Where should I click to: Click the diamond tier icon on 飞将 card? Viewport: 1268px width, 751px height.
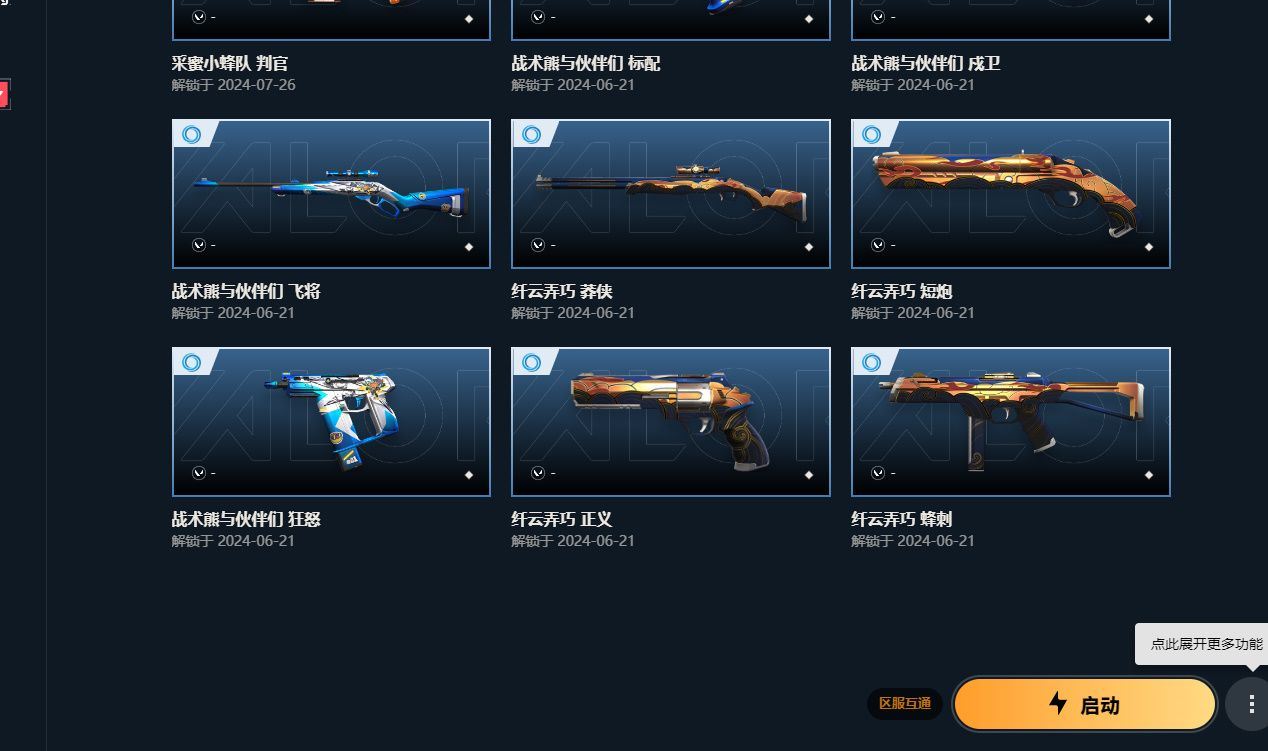click(469, 246)
